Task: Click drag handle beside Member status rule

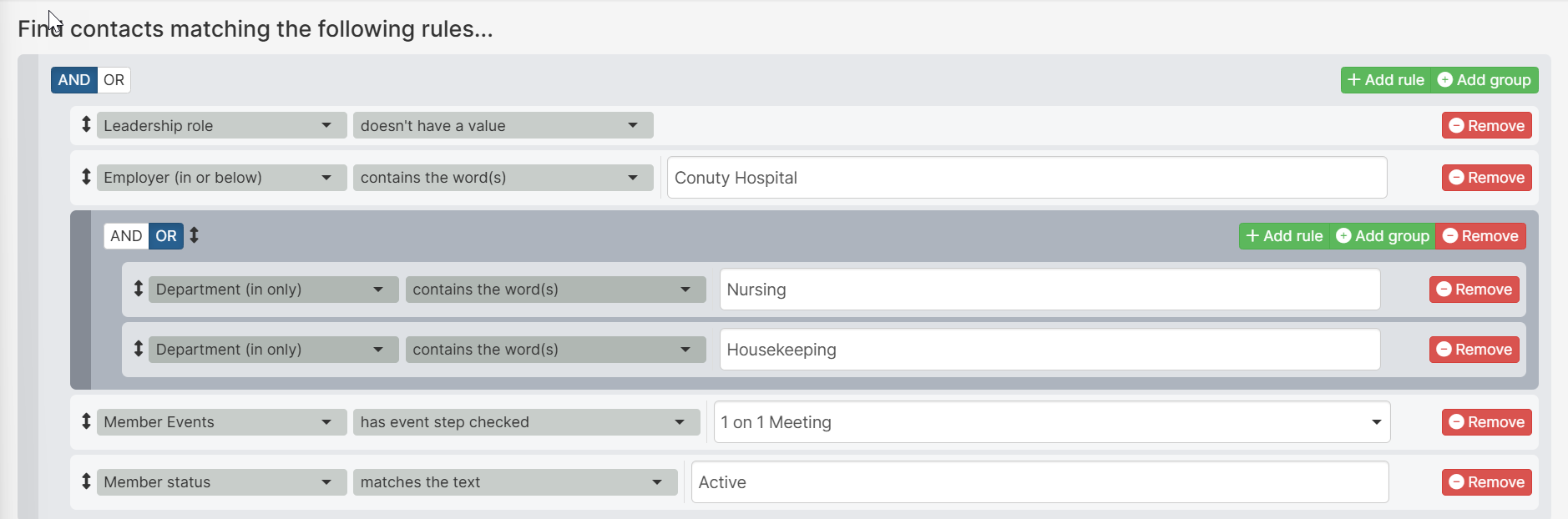Action: (x=86, y=481)
